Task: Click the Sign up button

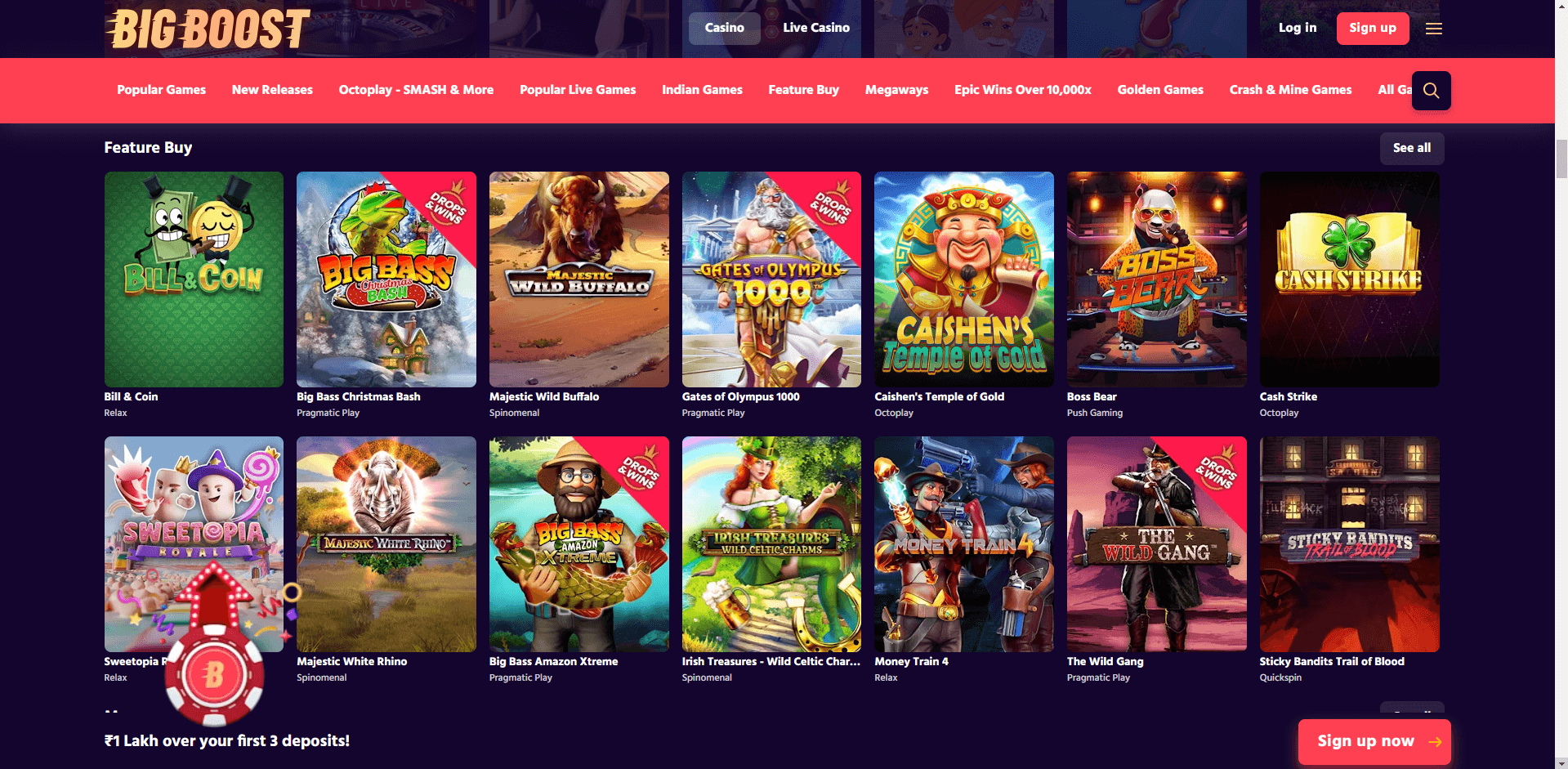Action: (1373, 29)
